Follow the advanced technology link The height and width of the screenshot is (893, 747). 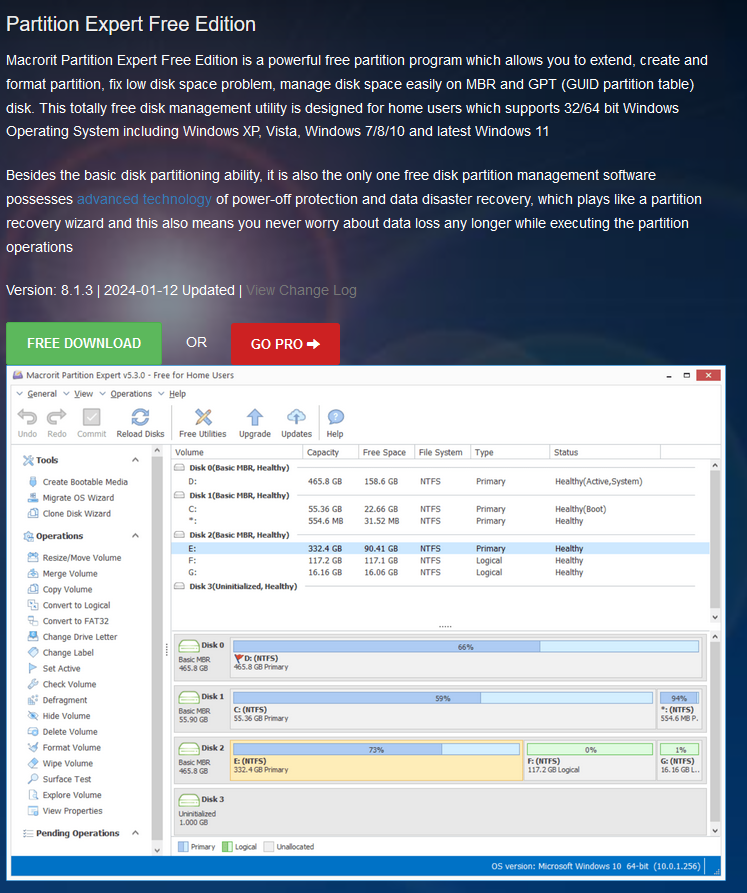(144, 199)
